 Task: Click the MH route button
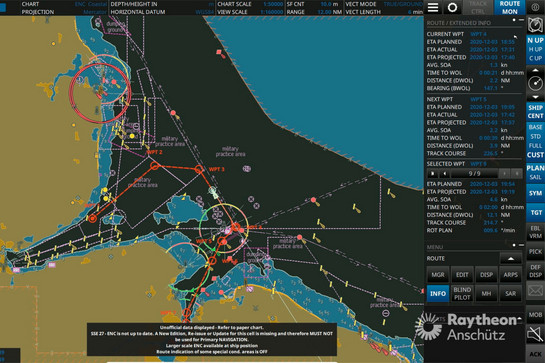click(486, 293)
